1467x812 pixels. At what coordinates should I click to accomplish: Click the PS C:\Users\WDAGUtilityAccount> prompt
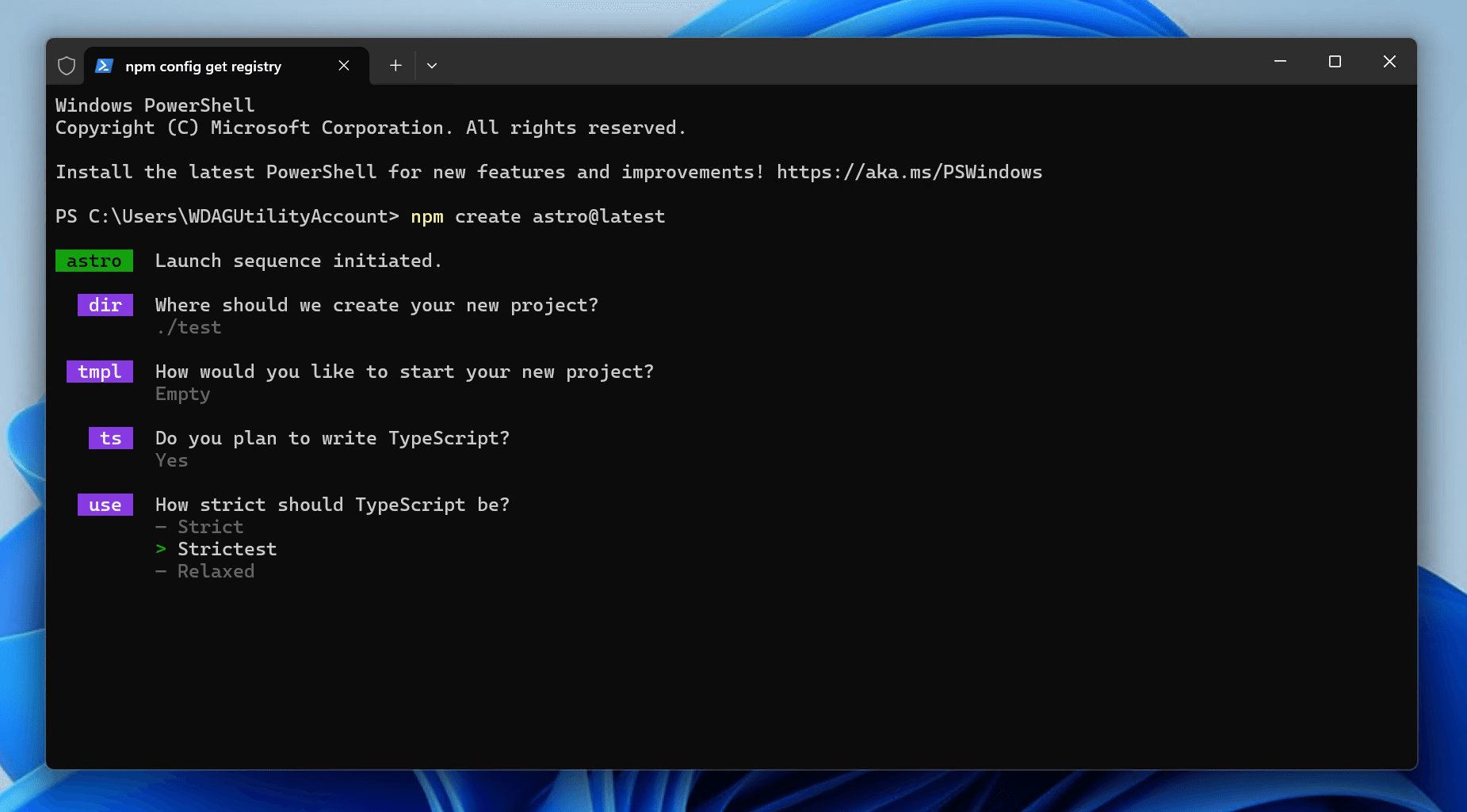(227, 216)
